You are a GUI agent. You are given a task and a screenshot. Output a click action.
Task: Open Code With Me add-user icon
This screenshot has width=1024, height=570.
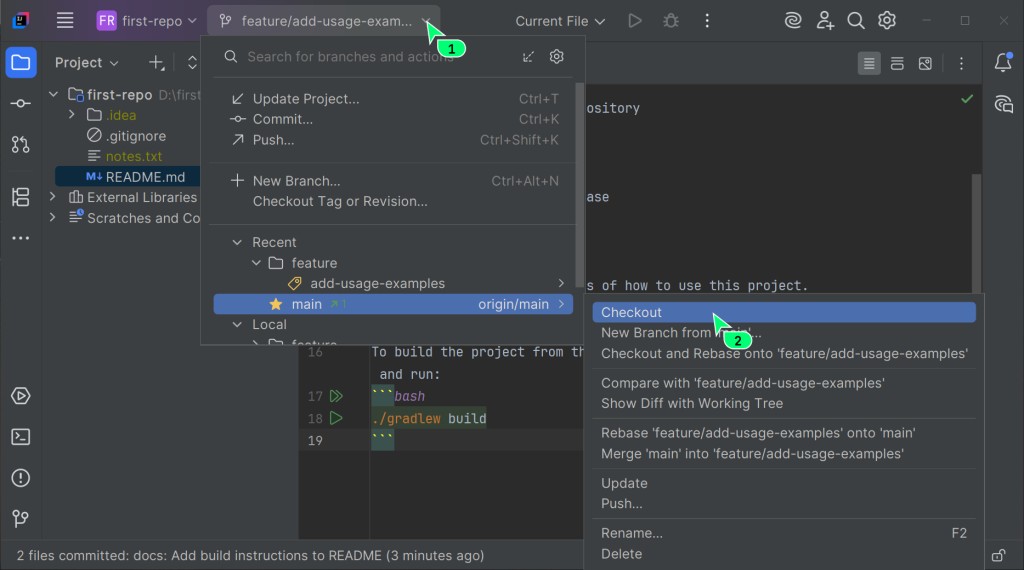point(825,21)
